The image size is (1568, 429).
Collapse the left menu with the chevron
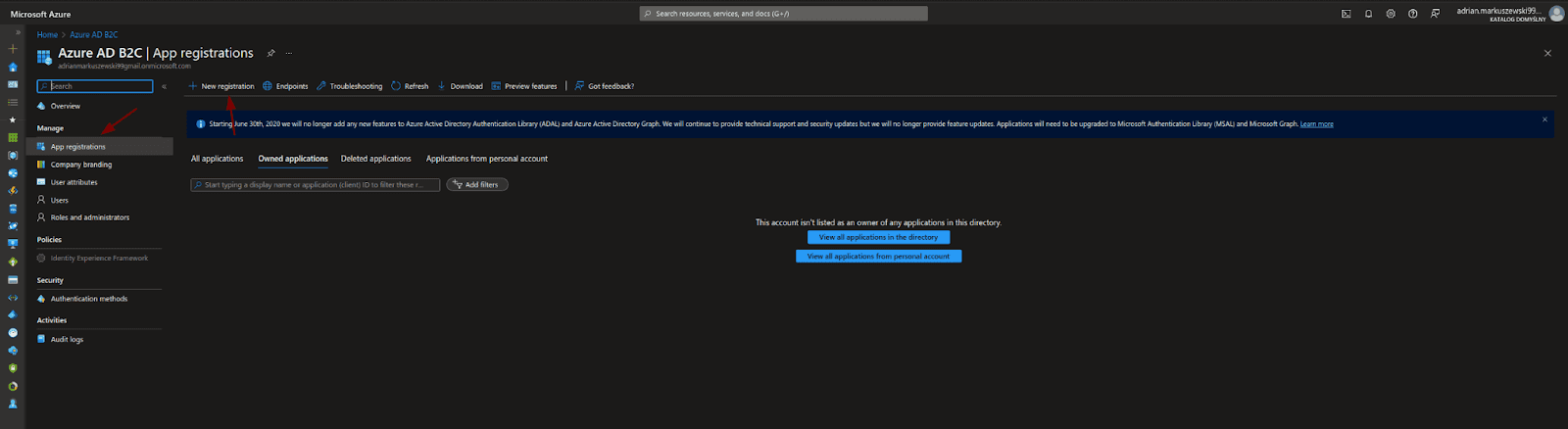click(164, 86)
